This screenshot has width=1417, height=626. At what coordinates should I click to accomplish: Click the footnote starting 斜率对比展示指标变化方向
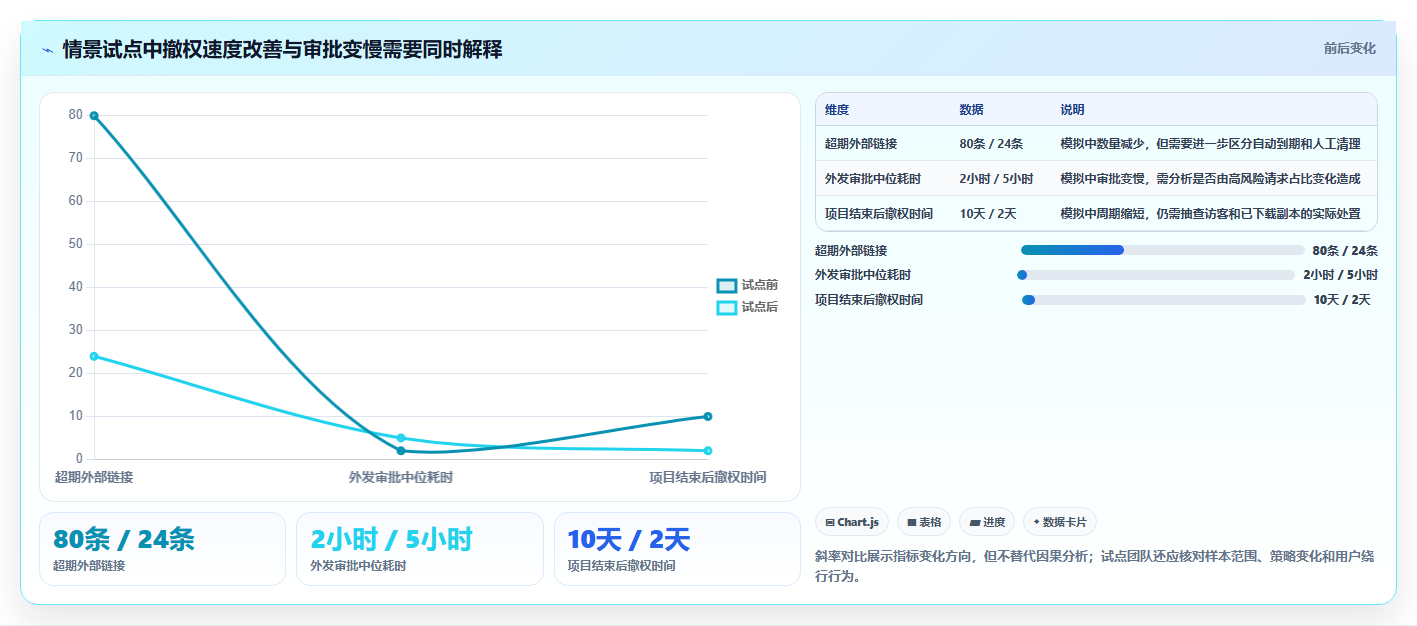point(1095,566)
